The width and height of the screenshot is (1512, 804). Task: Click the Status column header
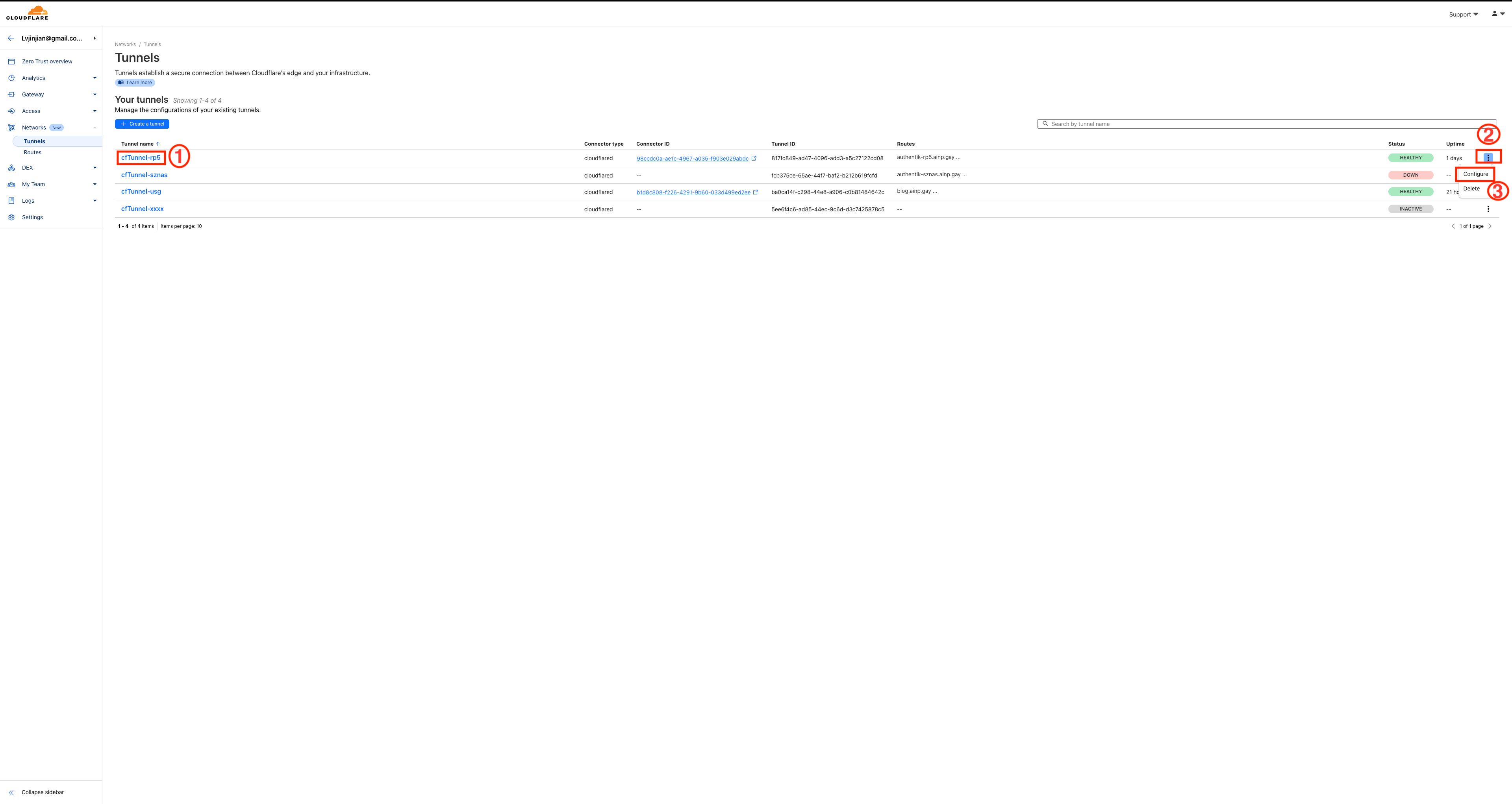click(1396, 144)
